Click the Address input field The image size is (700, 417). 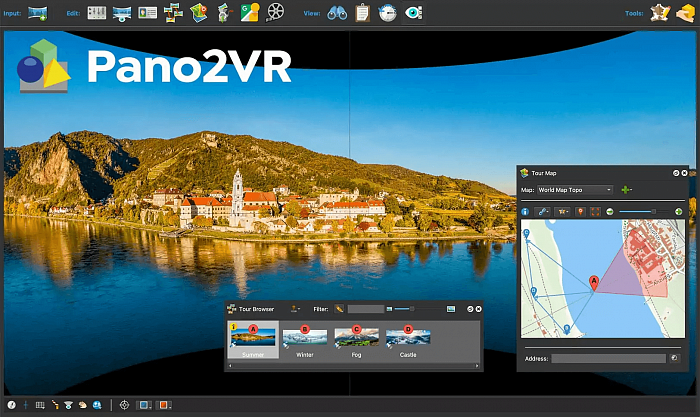pos(607,357)
